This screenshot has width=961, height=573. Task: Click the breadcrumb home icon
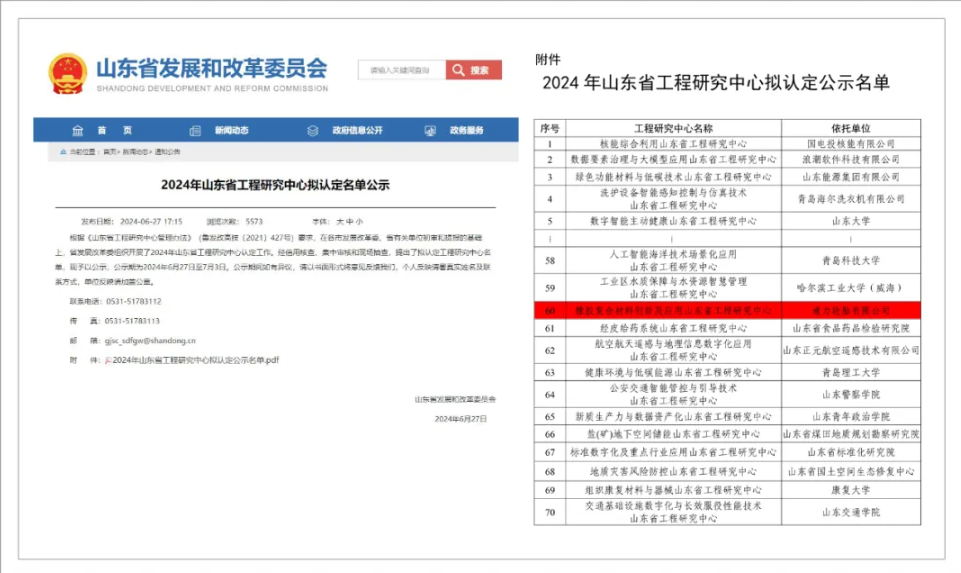(x=62, y=152)
